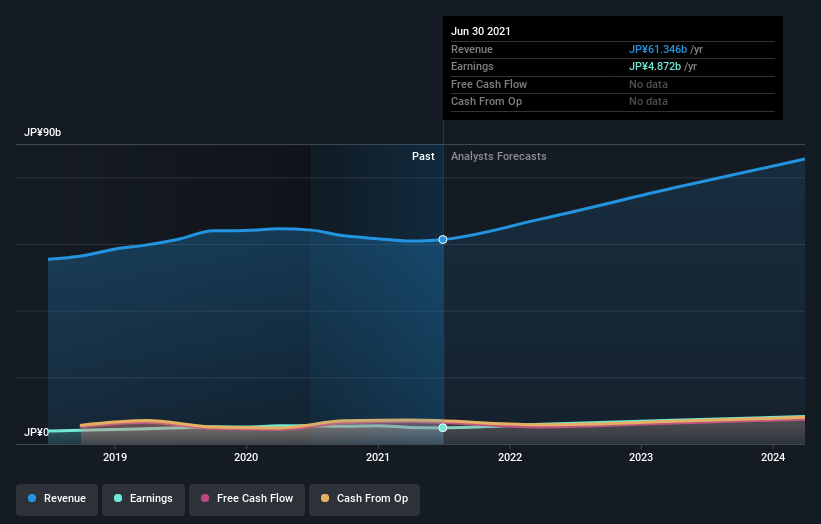This screenshot has width=821, height=524.
Task: Toggle the Earnings legend button
Action: 143,499
